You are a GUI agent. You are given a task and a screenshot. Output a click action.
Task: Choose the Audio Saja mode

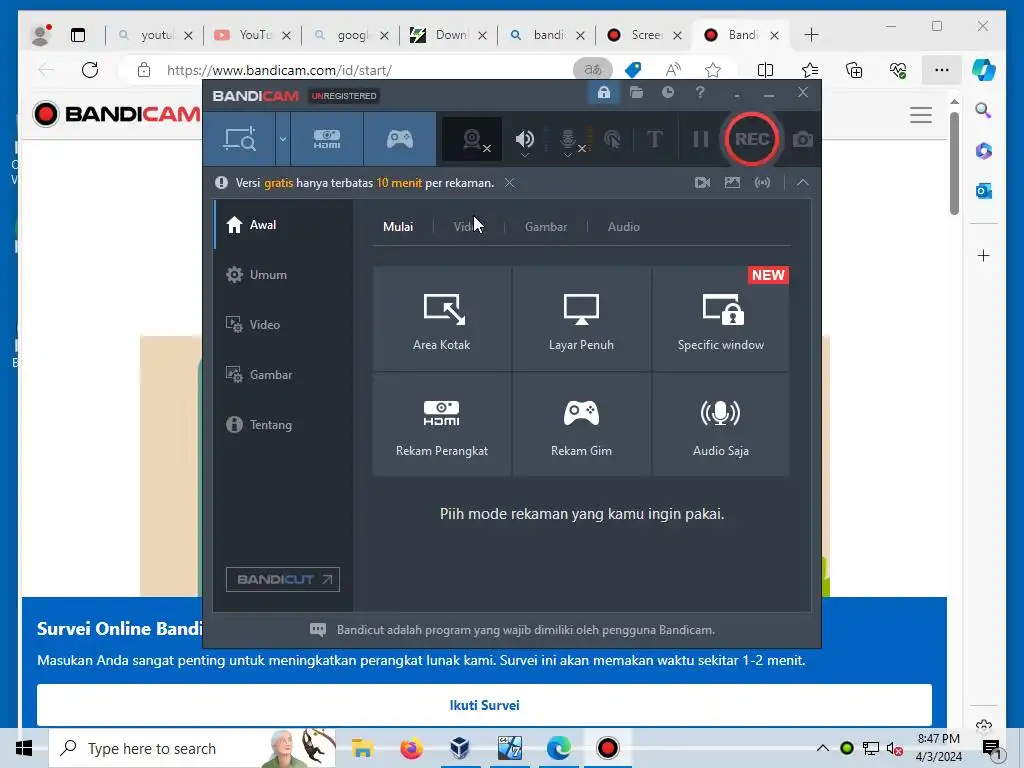[x=720, y=424]
